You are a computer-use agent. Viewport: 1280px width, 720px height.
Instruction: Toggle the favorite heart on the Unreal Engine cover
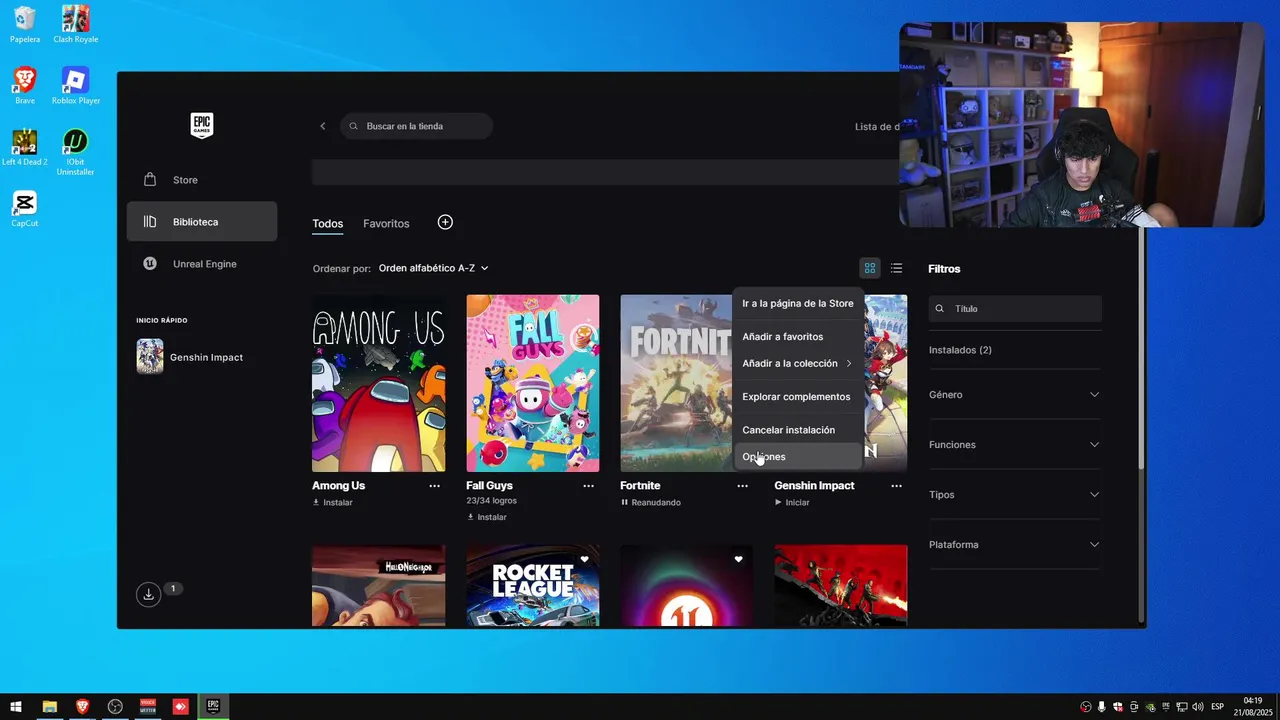738,559
